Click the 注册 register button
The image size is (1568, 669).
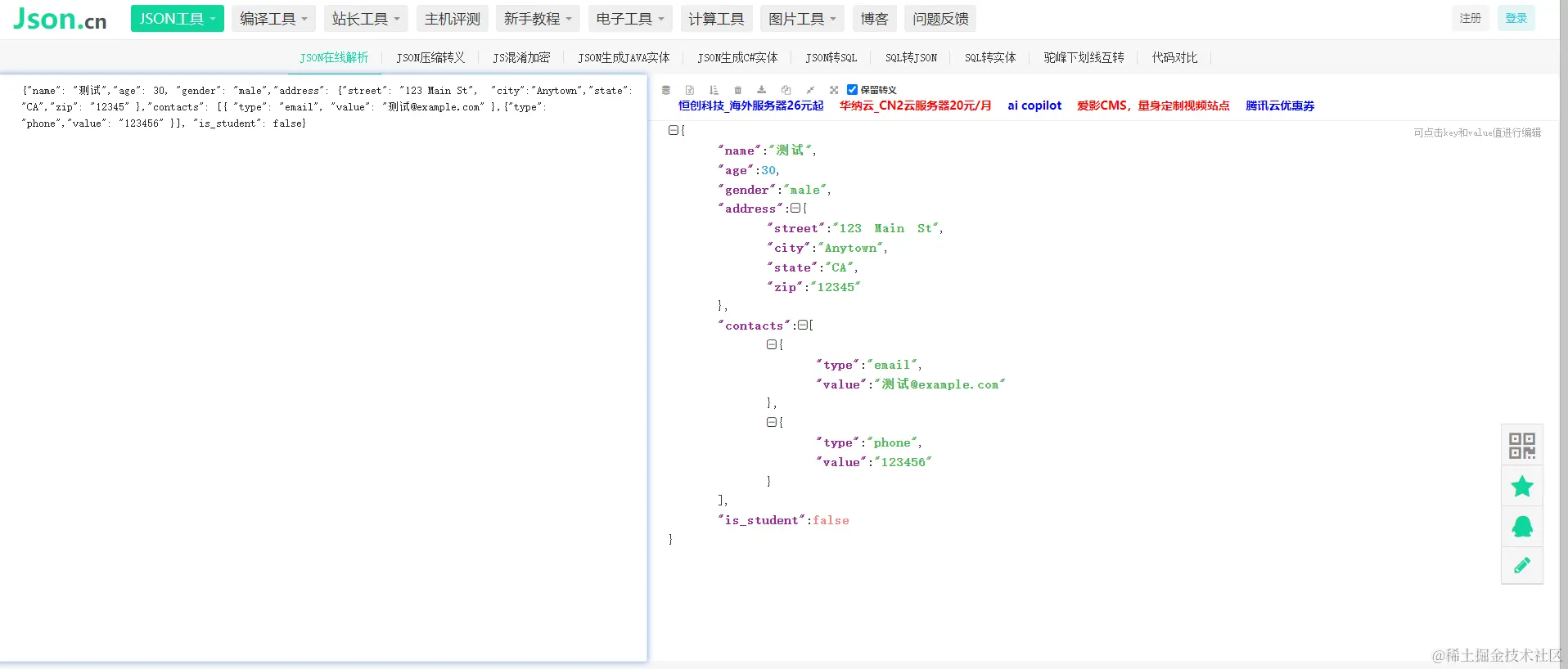tap(1471, 18)
